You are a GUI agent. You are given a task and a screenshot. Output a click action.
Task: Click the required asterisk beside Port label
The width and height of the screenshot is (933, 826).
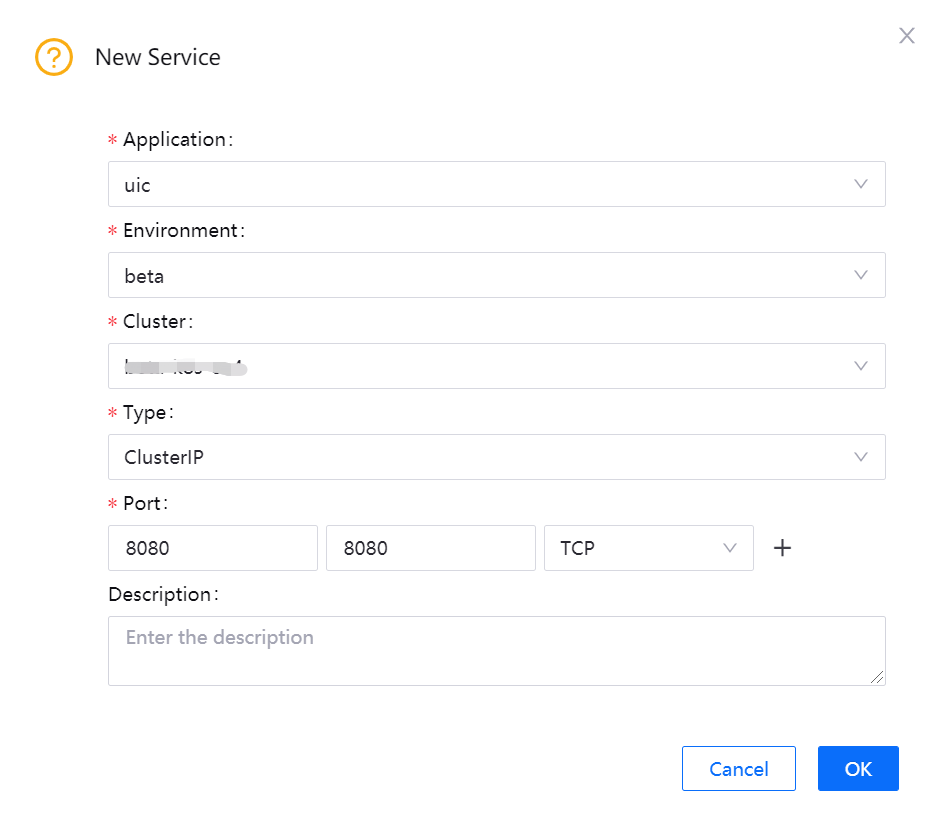pyautogui.click(x=113, y=503)
